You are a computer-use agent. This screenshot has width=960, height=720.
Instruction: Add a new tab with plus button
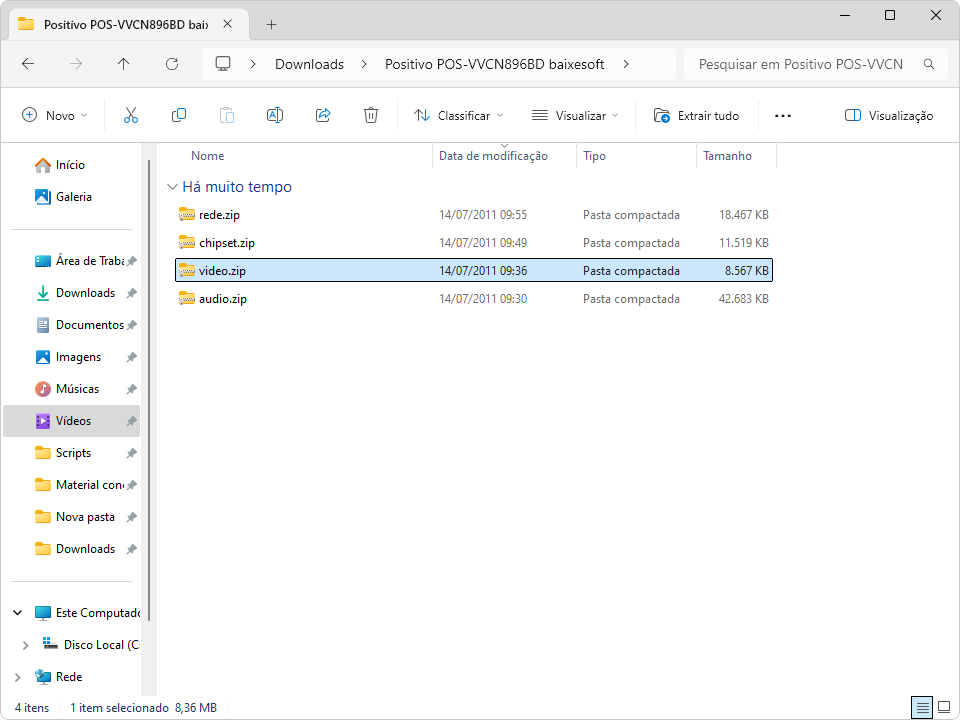(x=271, y=24)
